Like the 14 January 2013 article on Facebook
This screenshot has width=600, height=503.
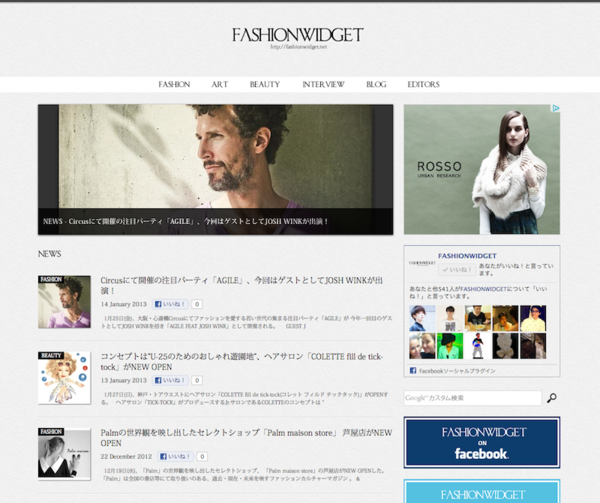(x=170, y=304)
